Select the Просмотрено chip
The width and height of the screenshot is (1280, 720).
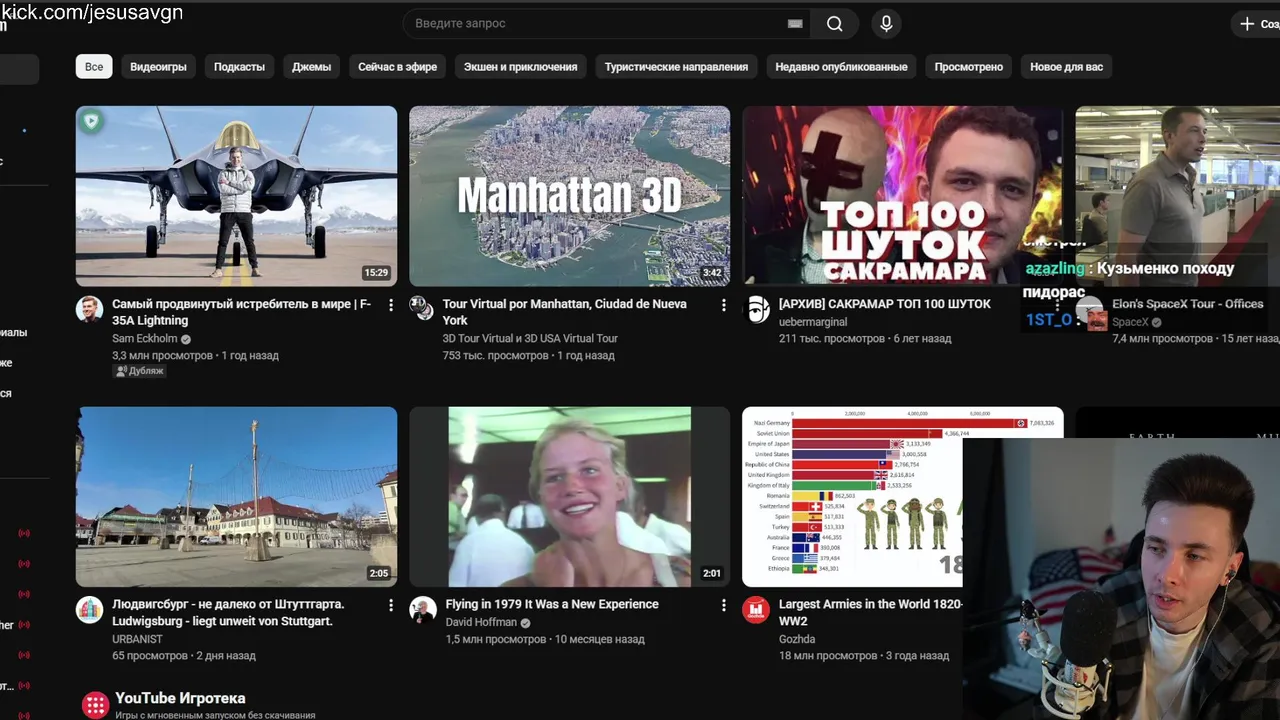coord(968,67)
